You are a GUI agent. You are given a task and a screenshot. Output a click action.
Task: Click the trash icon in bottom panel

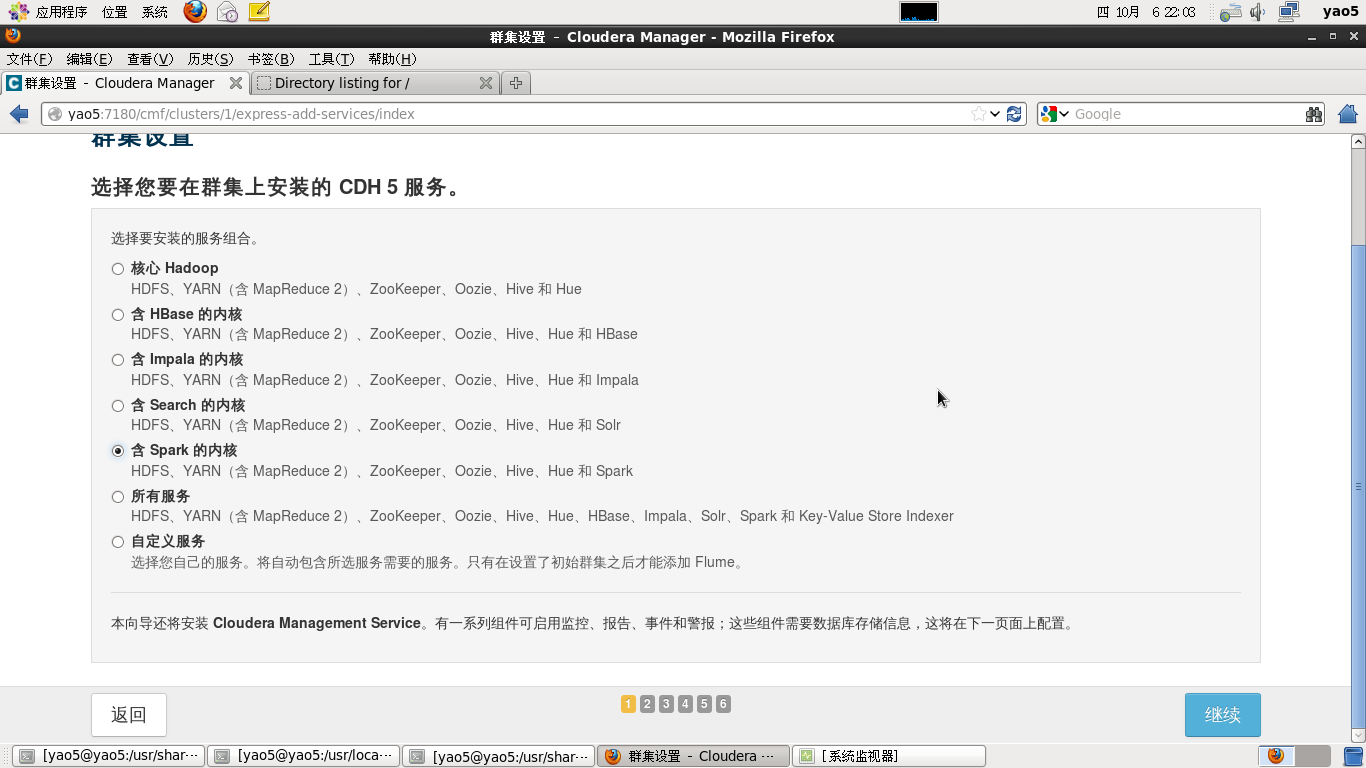click(1353, 756)
